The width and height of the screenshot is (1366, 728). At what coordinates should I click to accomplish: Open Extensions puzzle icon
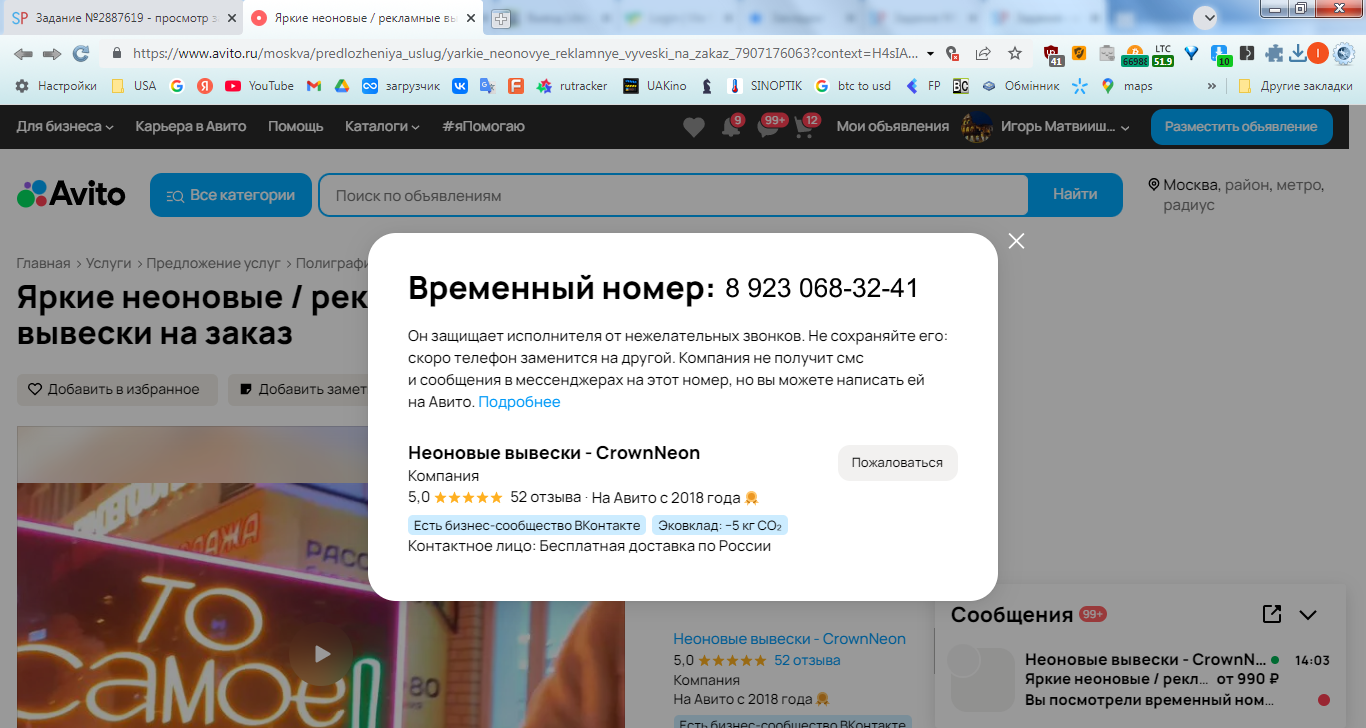click(1274, 53)
